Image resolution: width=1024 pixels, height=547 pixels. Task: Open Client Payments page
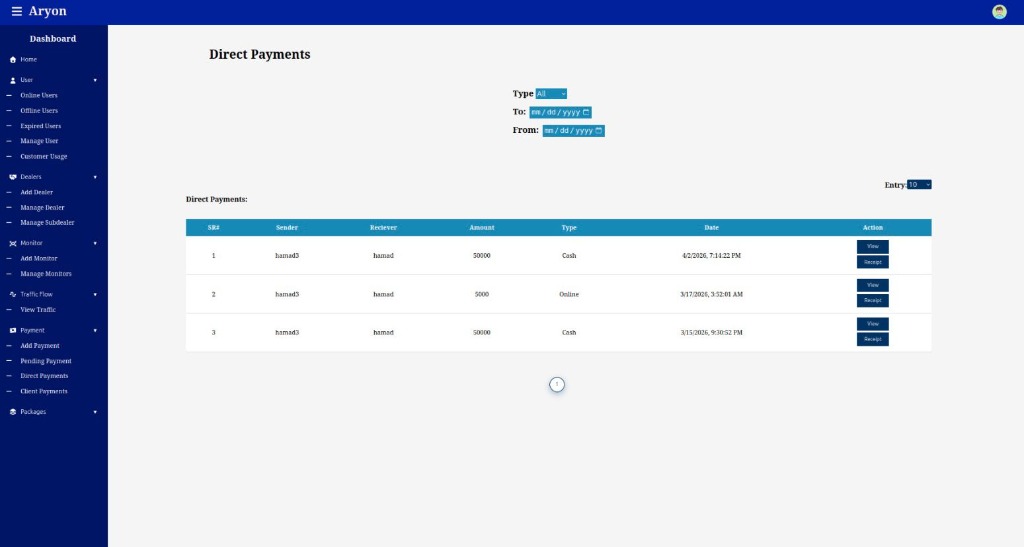[44, 392]
